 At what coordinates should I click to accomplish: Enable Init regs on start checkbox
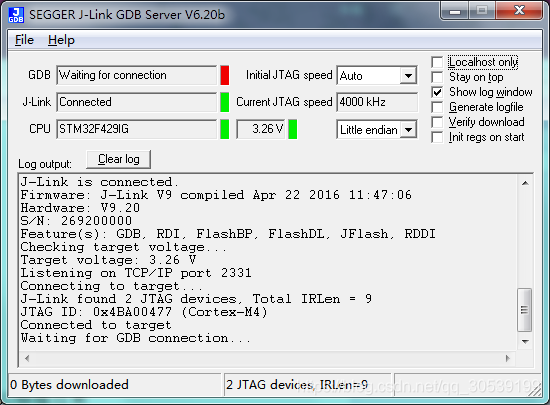click(437, 137)
